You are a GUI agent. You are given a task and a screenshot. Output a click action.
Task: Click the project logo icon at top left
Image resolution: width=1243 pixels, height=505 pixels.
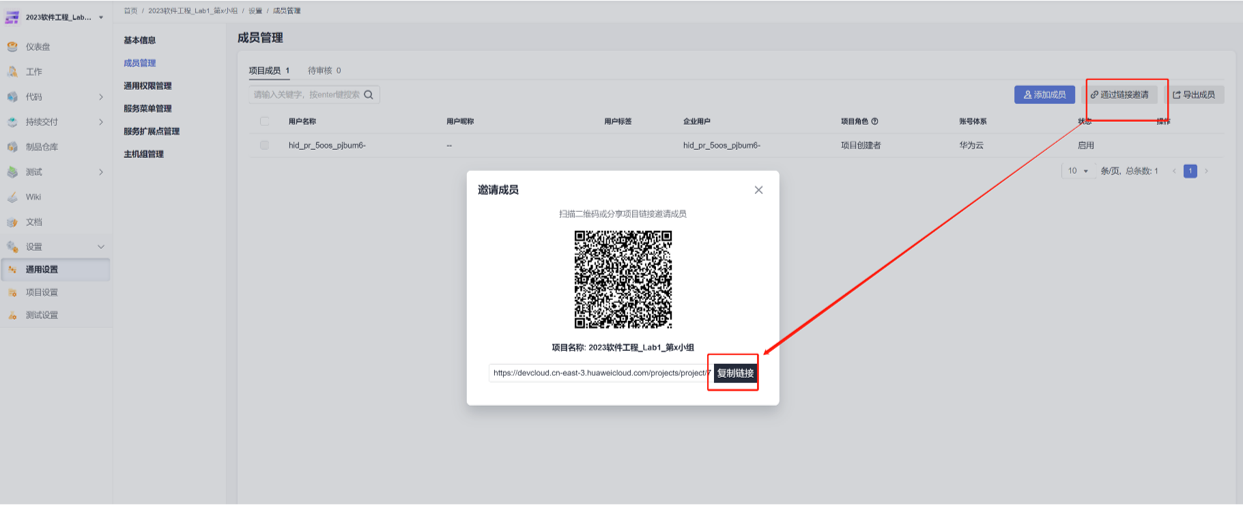click(13, 17)
